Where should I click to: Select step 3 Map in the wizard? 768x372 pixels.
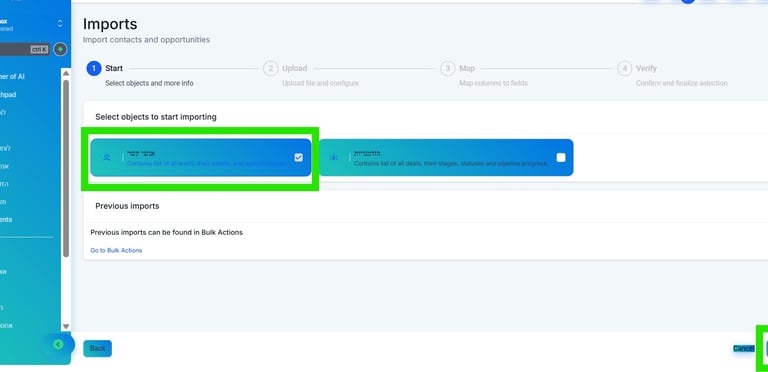pos(448,69)
